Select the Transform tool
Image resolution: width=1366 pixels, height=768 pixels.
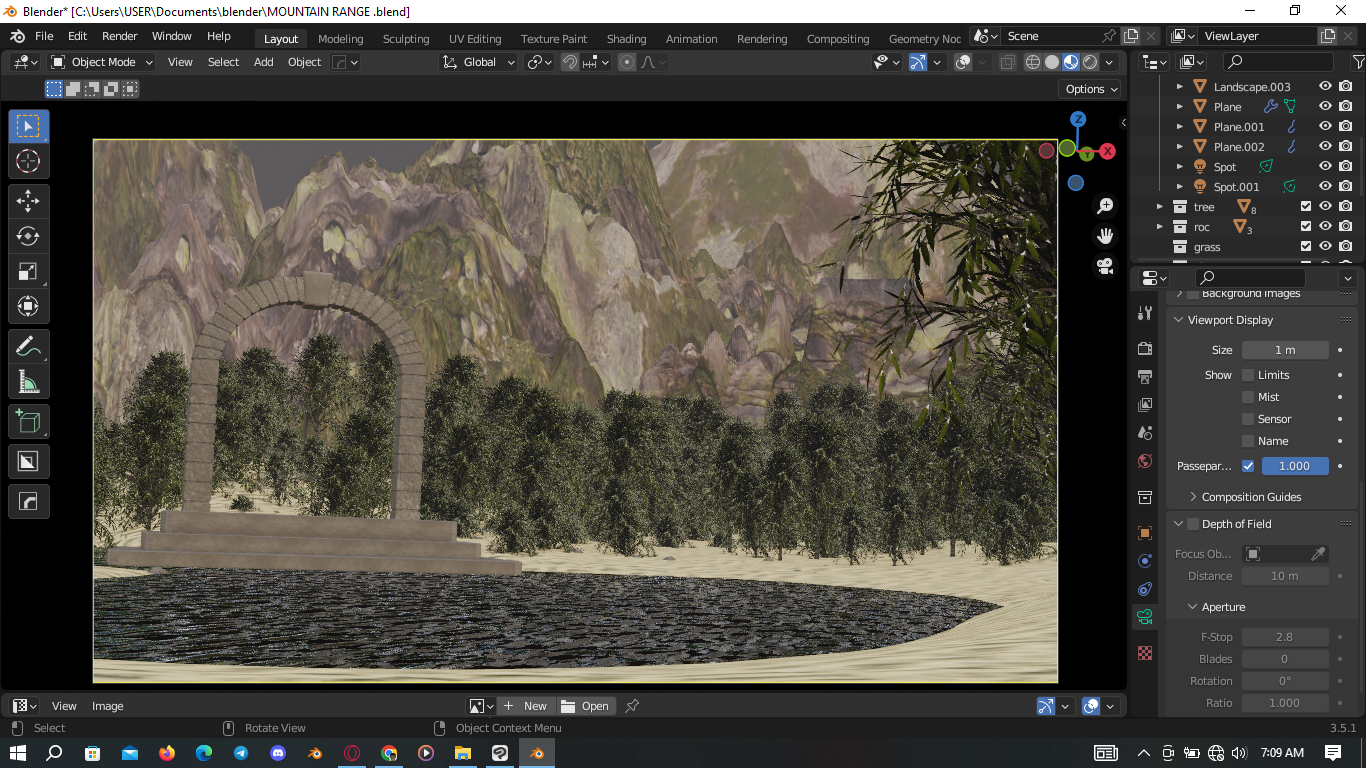pos(28,306)
